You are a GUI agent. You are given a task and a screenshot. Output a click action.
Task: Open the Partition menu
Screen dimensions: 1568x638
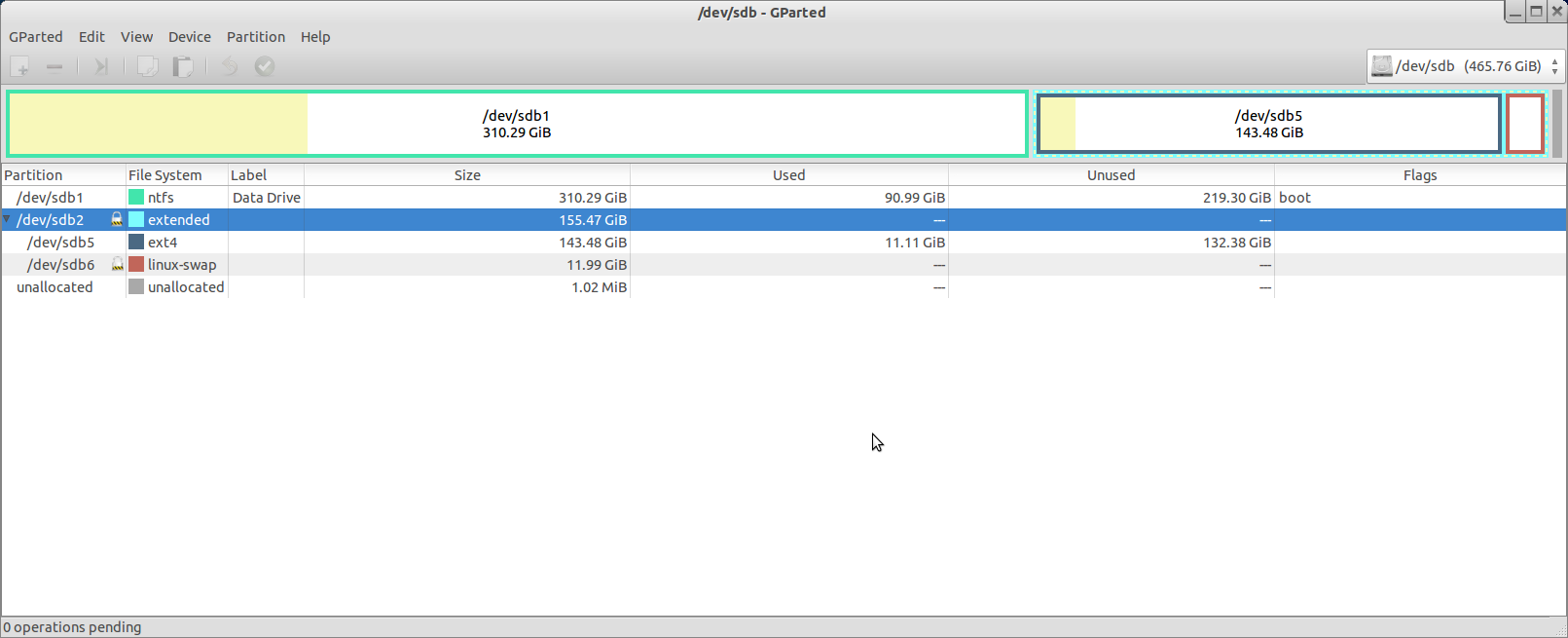(x=255, y=37)
